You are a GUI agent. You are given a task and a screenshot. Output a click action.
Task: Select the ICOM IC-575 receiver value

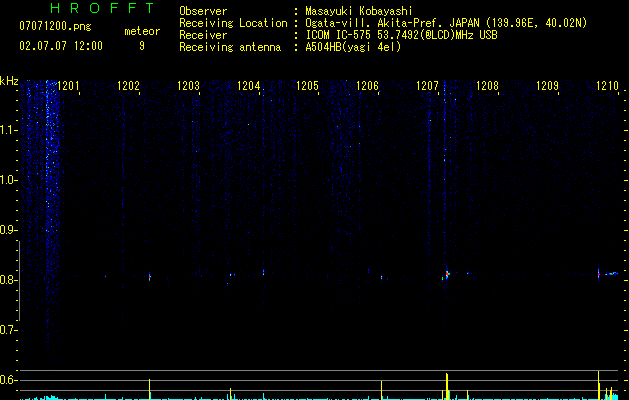401,35
